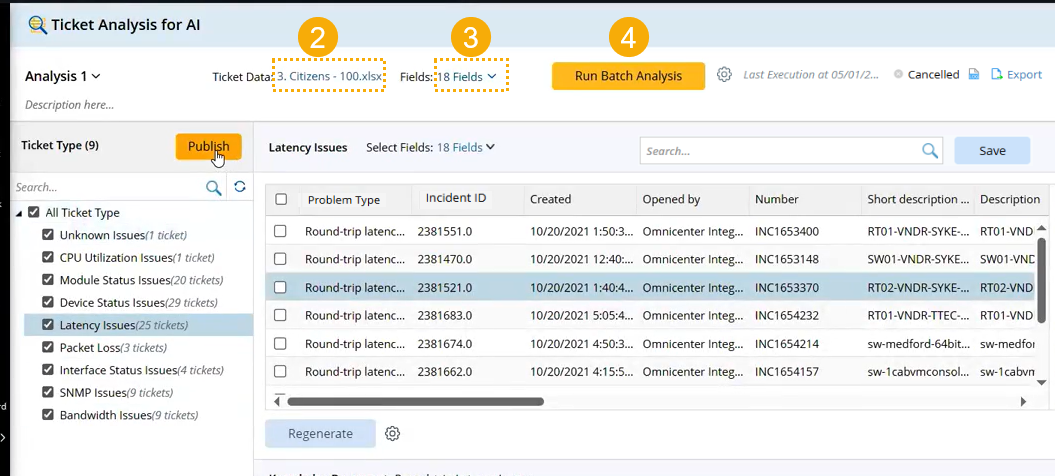The image size is (1055, 476).
Task: Click the Export icon
Action: (997, 75)
